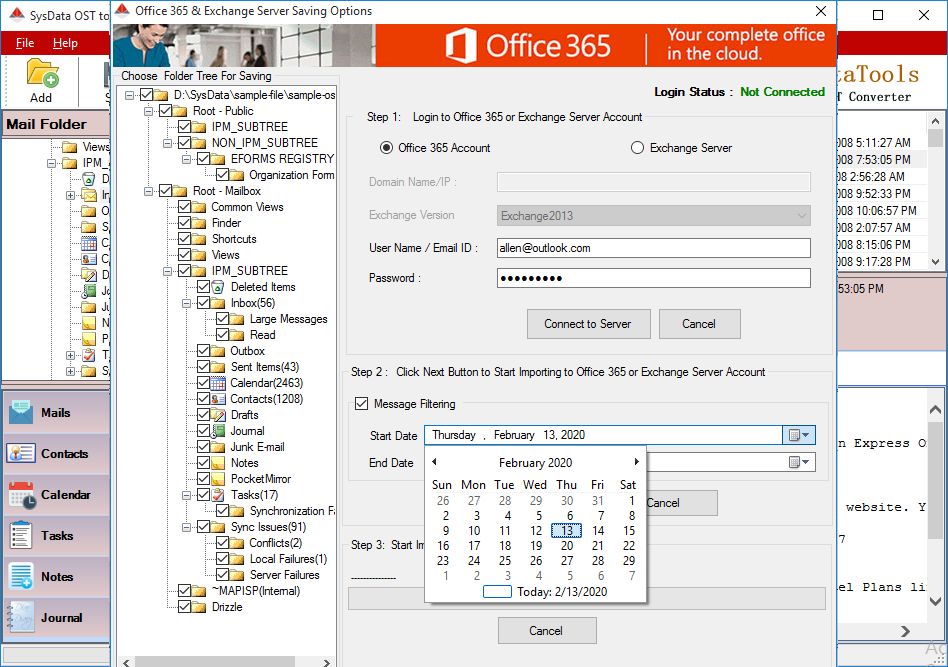
Task: Click the Step 3 import progress bar
Action: click(586, 599)
